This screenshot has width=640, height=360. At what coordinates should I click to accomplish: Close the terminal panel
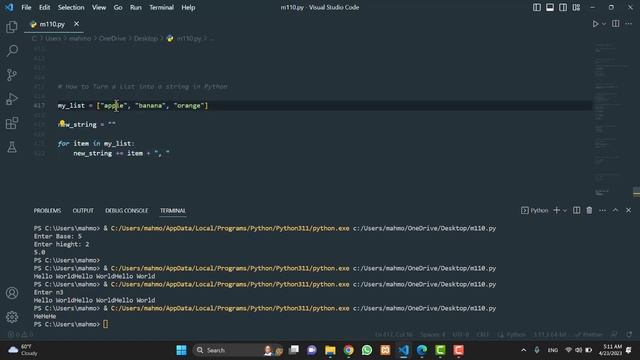click(x=629, y=210)
